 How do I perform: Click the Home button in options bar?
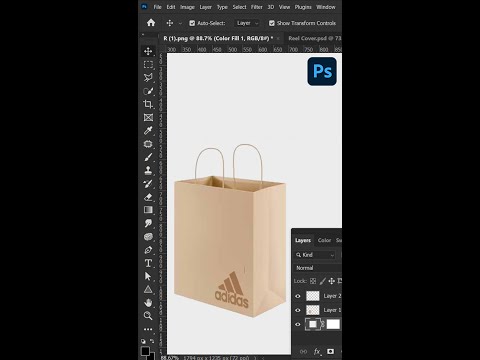(151, 23)
